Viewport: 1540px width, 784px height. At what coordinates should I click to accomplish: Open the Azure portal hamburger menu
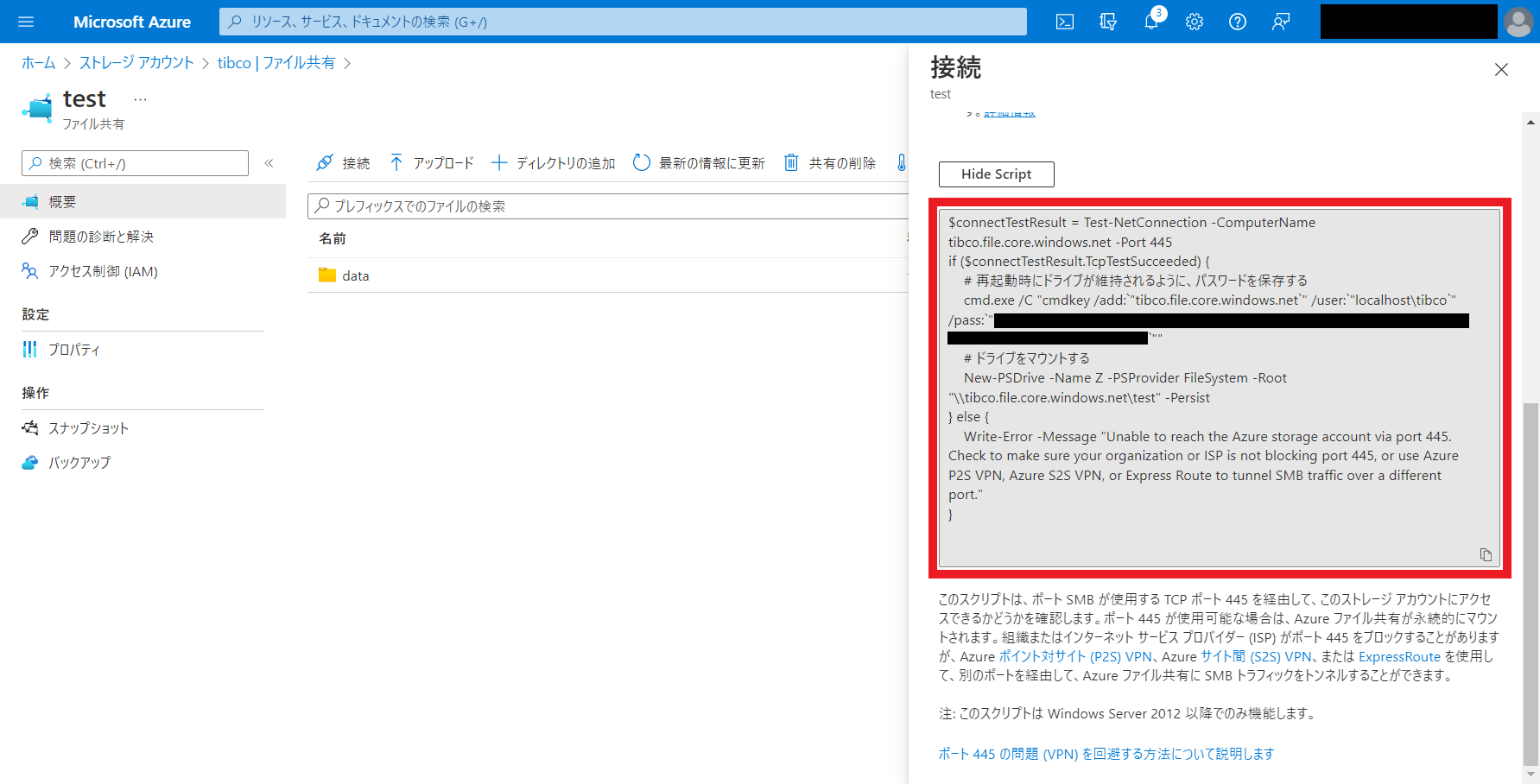(x=26, y=22)
